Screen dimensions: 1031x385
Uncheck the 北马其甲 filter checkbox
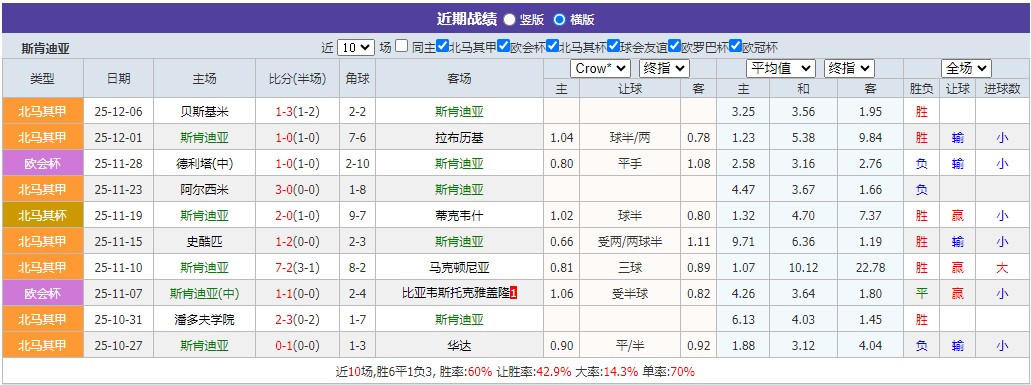442,47
